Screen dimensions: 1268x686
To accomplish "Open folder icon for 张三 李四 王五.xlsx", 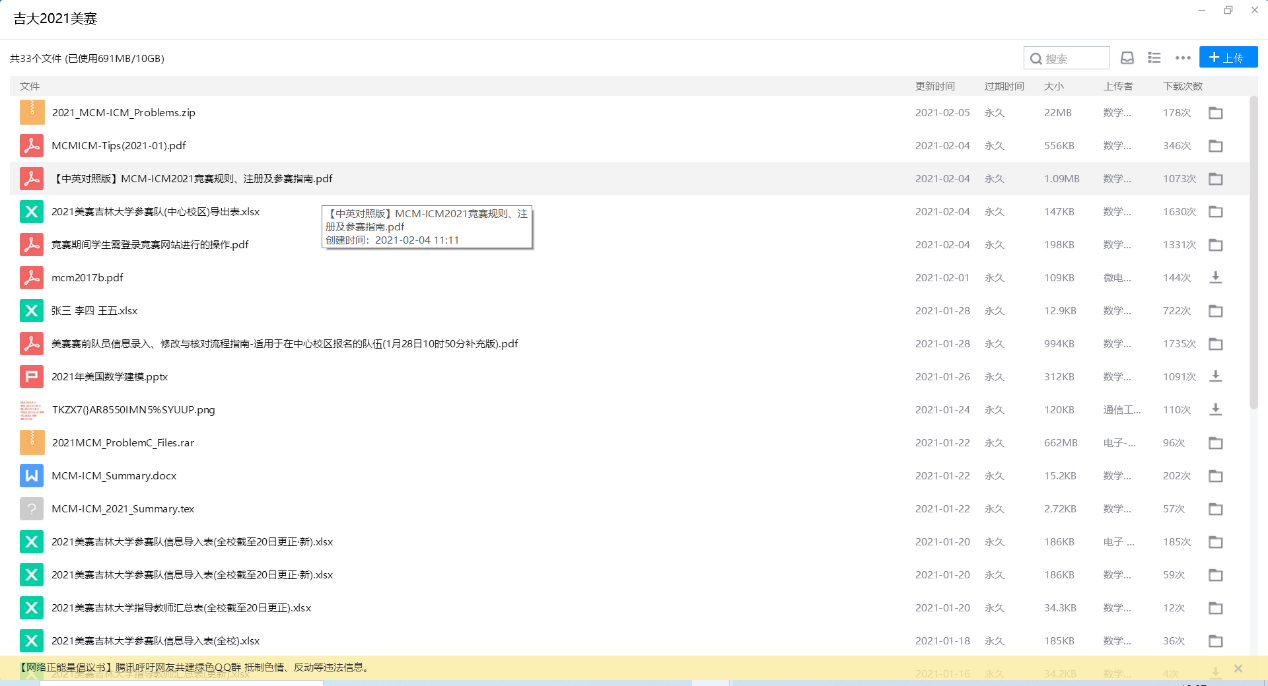I will coord(1216,311).
